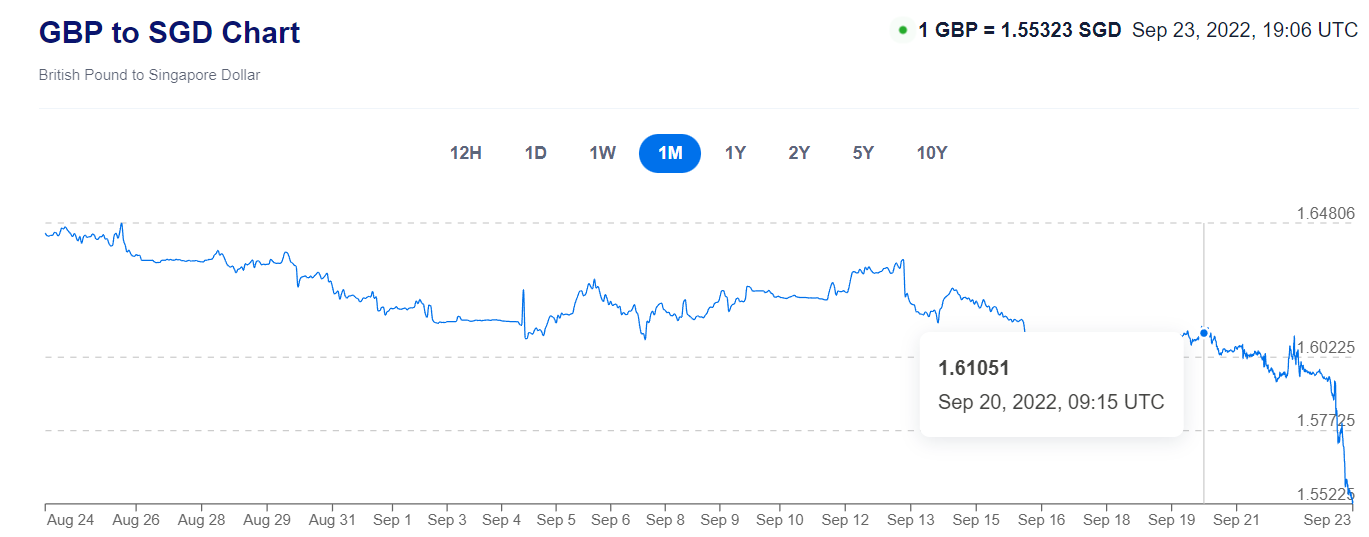Select the 12H time range
Image resolution: width=1369 pixels, height=537 pixels.
click(466, 153)
